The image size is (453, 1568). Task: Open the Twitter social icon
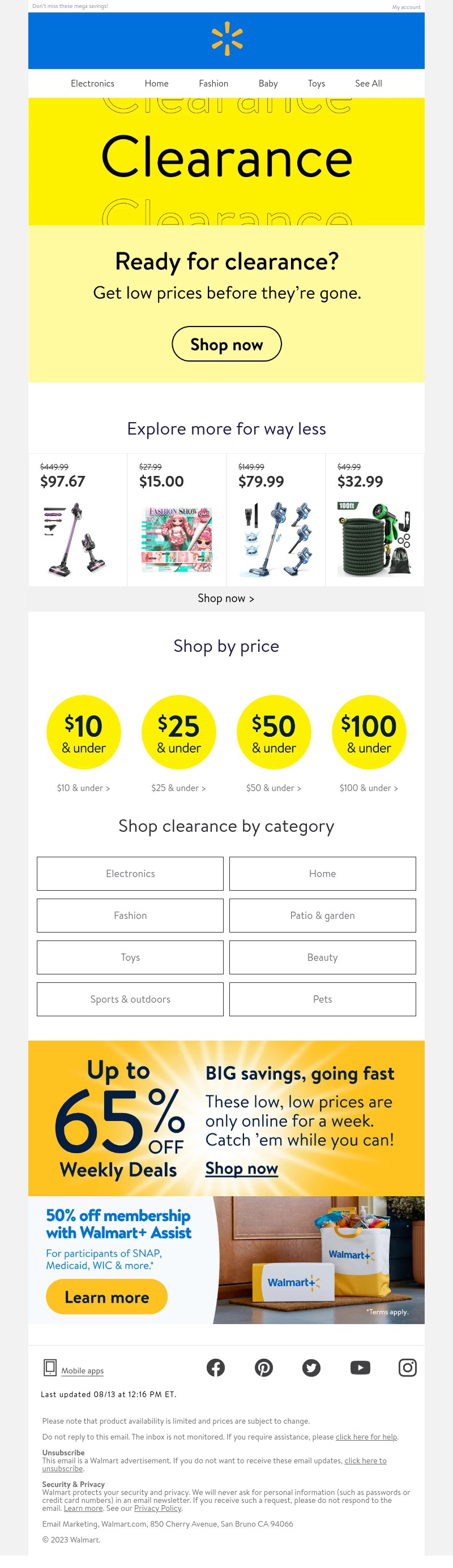click(x=312, y=1368)
